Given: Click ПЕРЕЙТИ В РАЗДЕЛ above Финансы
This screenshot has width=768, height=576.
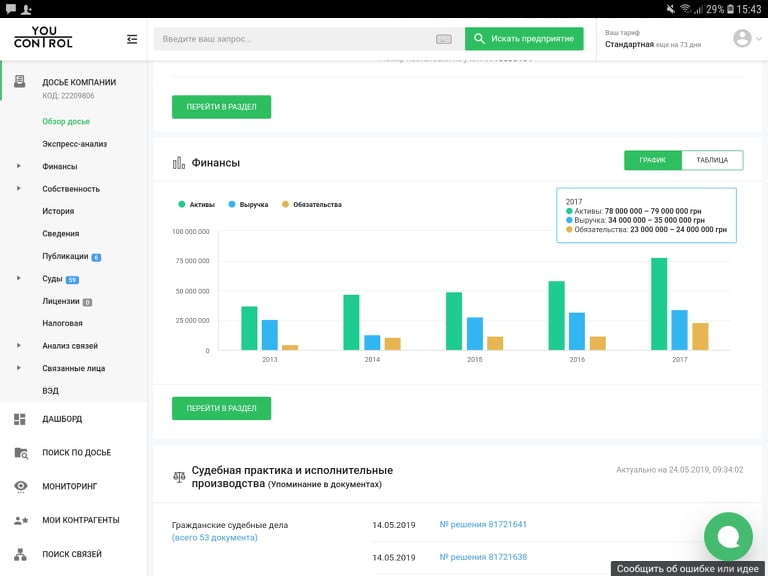Looking at the screenshot, I should pyautogui.click(x=221, y=107).
